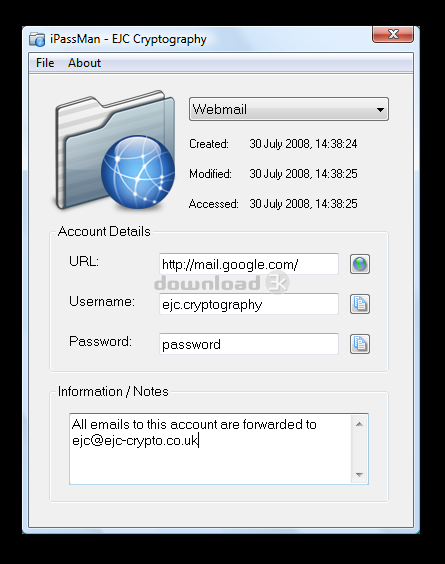Click the Accessed timestamp value
The image size is (445, 564).
tap(303, 204)
